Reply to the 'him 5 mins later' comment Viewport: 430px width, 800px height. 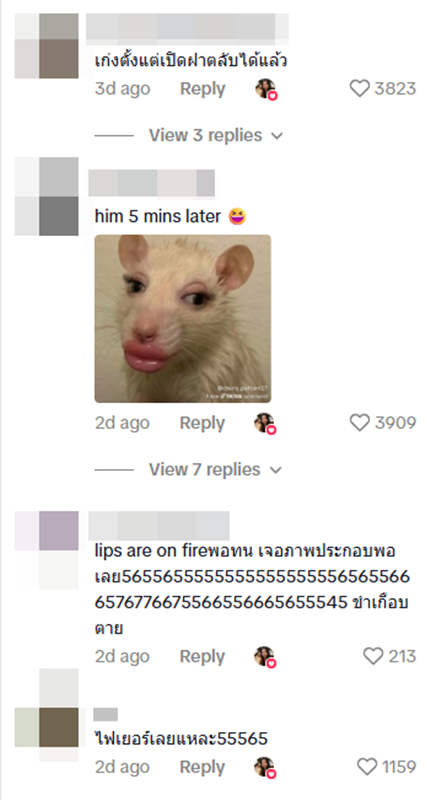coord(203,423)
